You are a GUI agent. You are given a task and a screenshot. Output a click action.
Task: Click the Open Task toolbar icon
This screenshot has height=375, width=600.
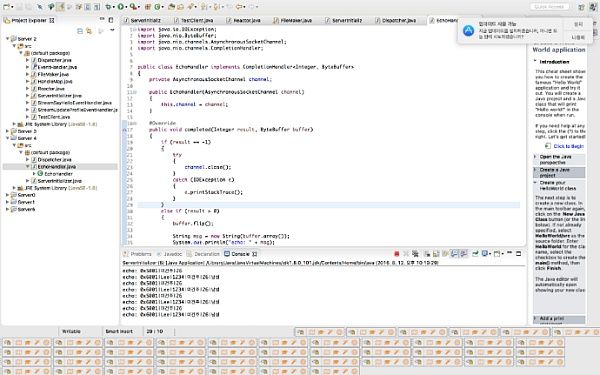pos(181,7)
